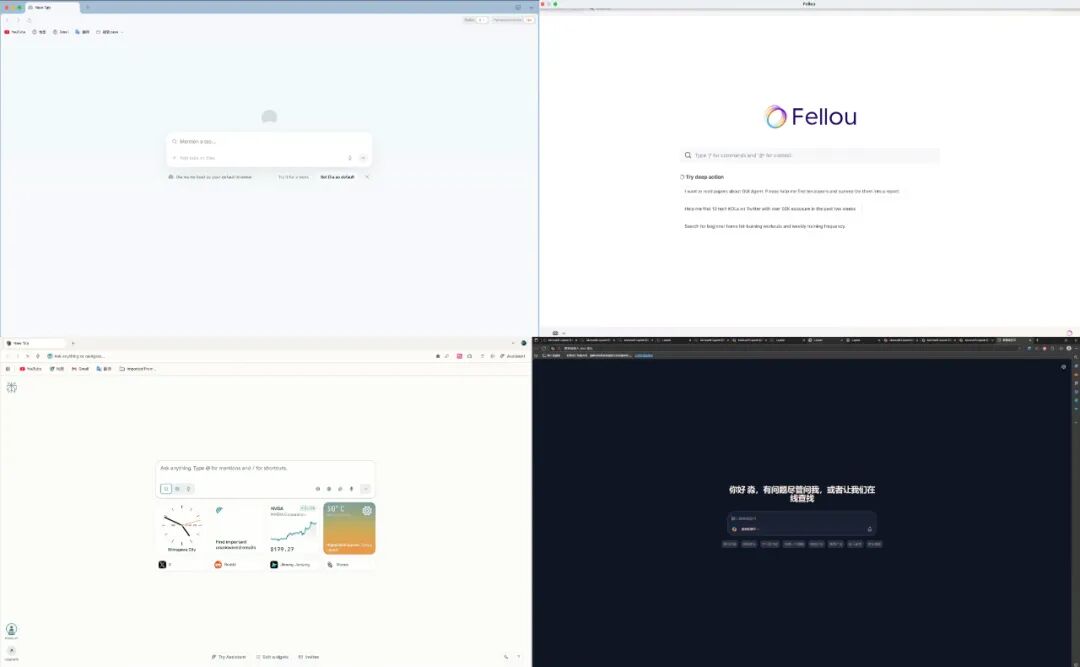Open the Account icon in Comet sidebar
1080x667 pixels.
click(12, 630)
